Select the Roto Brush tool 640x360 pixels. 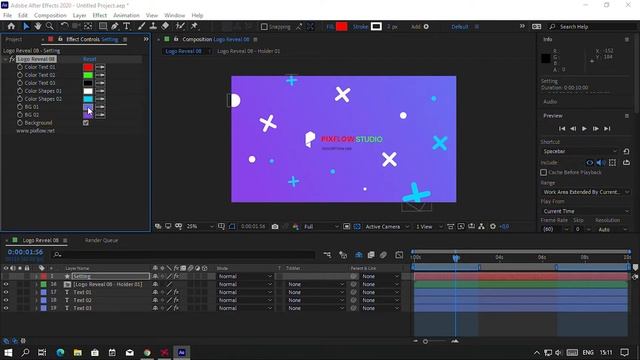pyautogui.click(x=180, y=26)
